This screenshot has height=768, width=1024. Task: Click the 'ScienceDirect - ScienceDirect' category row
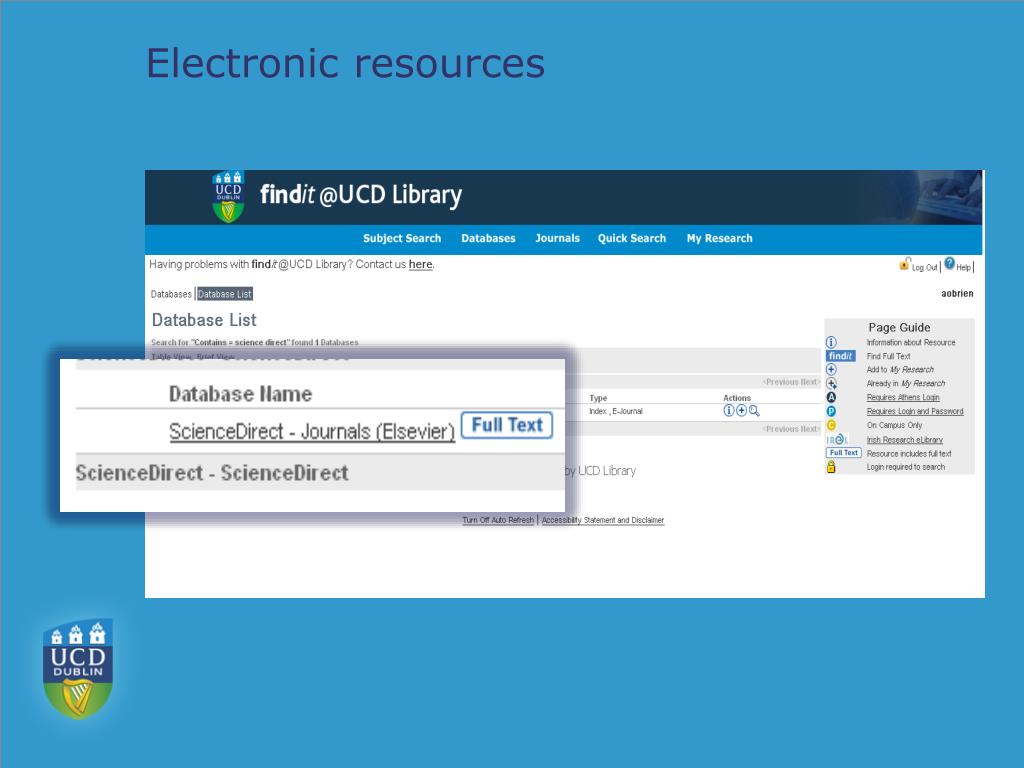click(320, 472)
